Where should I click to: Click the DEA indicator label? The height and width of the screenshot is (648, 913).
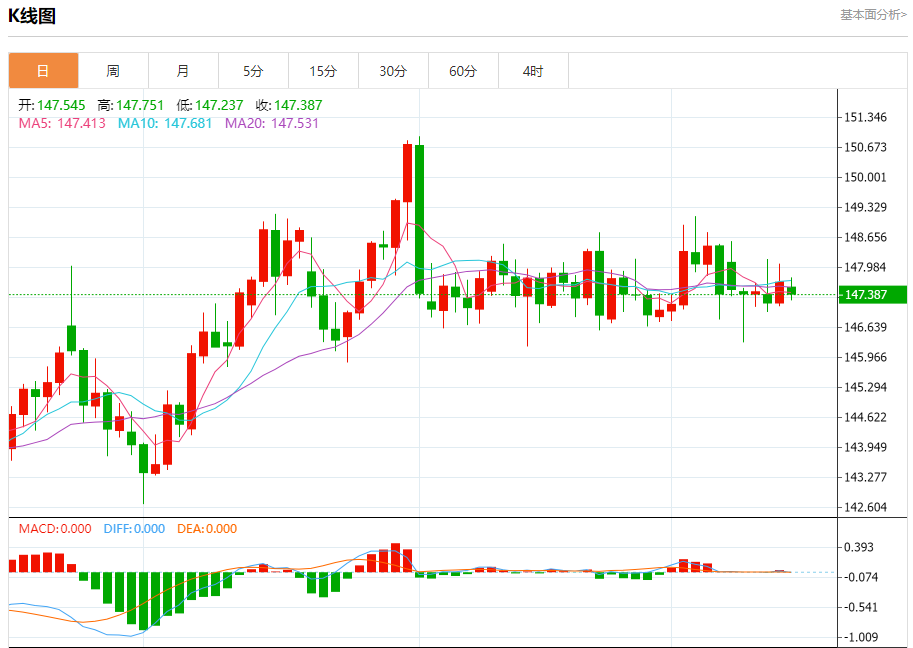click(x=207, y=529)
